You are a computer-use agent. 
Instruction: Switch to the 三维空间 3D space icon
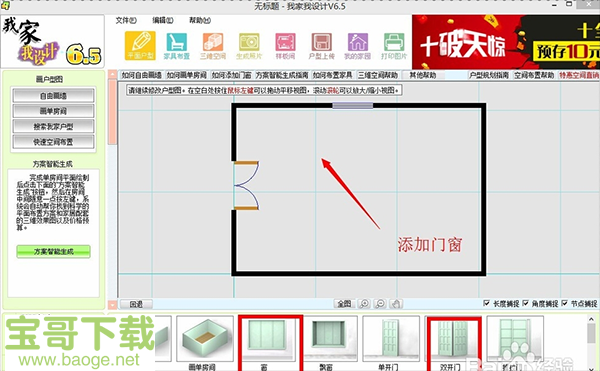pyautogui.click(x=213, y=46)
